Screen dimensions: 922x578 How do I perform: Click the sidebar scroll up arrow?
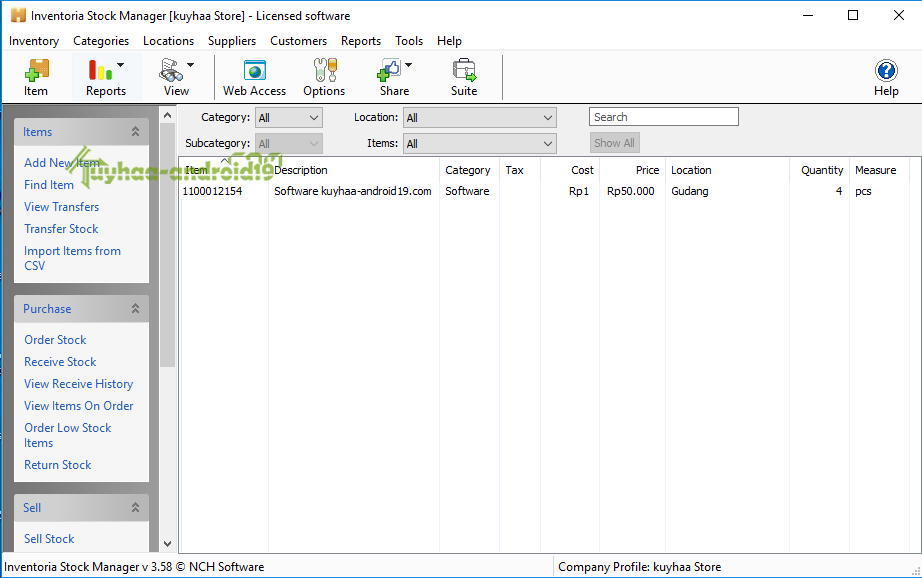tap(168, 115)
